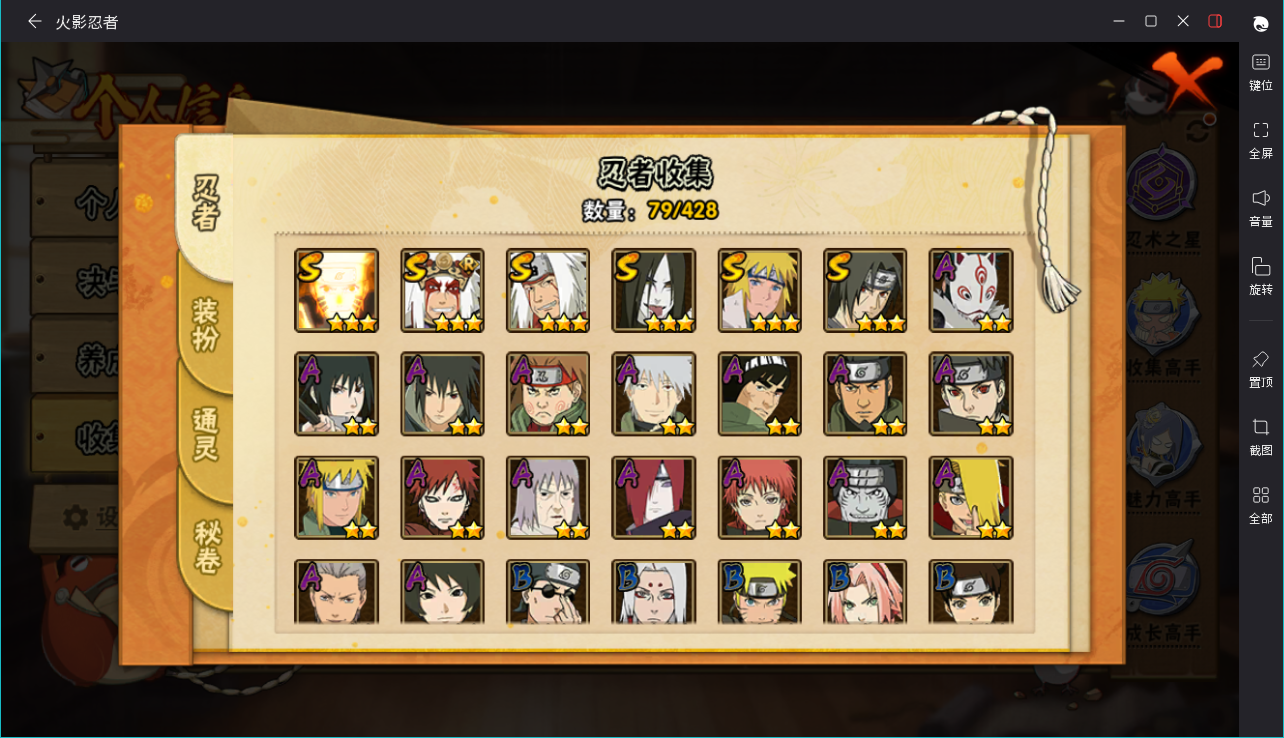This screenshot has height=738, width=1284.
Task: Rotate screen using the 旋转 icon
Action: point(1261,275)
